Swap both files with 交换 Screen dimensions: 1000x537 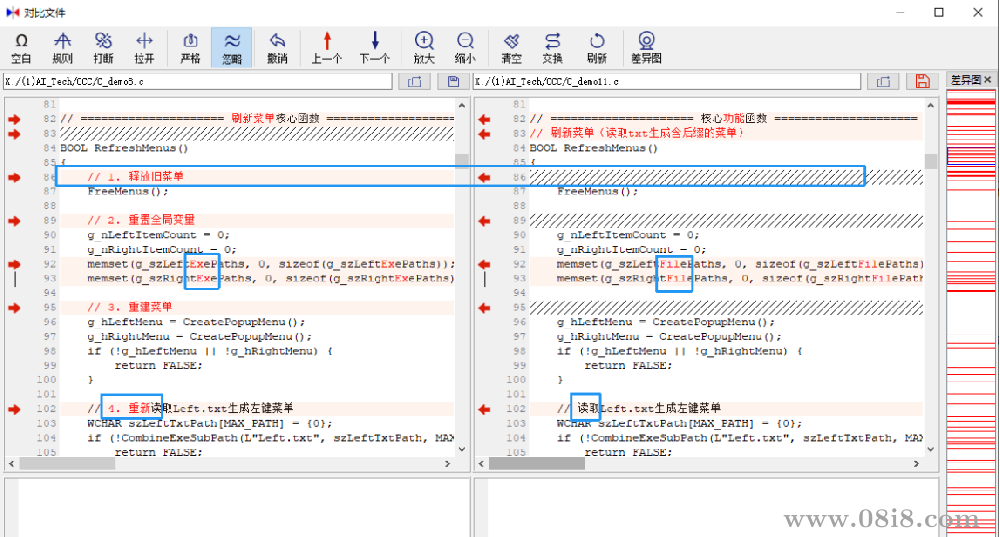(x=552, y=47)
